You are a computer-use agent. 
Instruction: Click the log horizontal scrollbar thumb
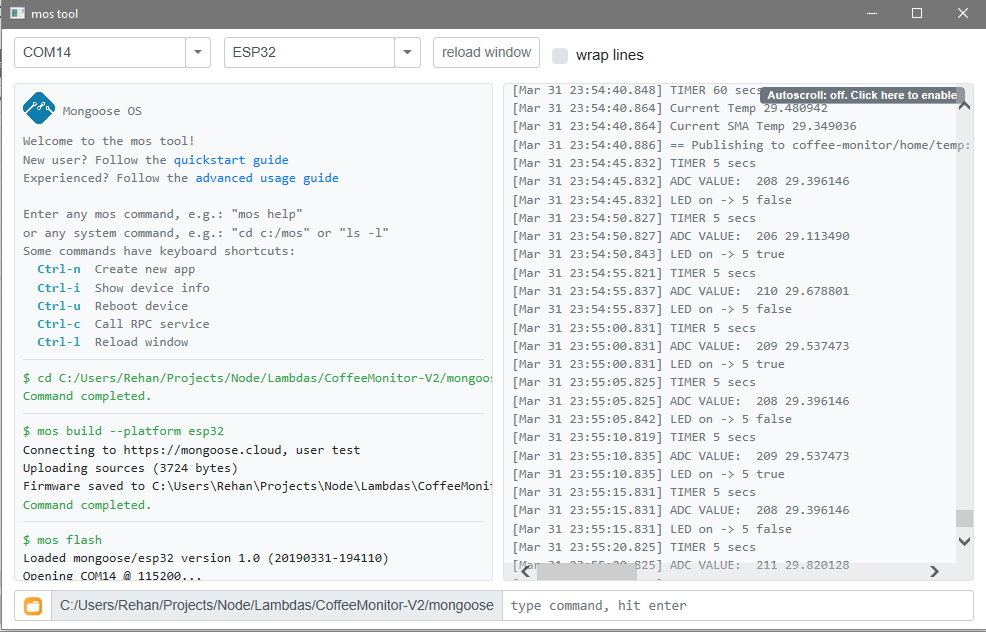pos(587,571)
